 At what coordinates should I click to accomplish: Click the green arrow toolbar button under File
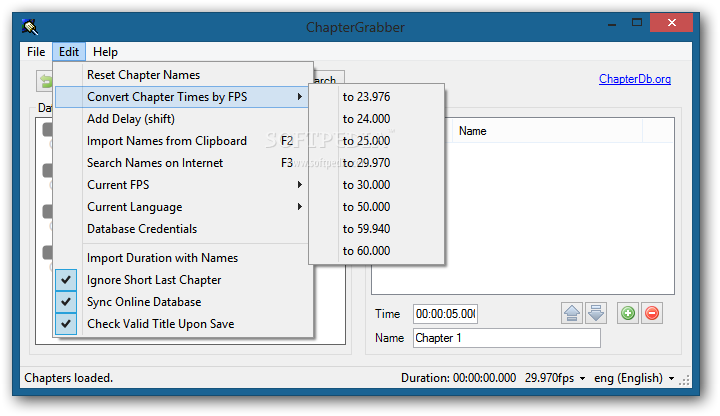point(45,81)
